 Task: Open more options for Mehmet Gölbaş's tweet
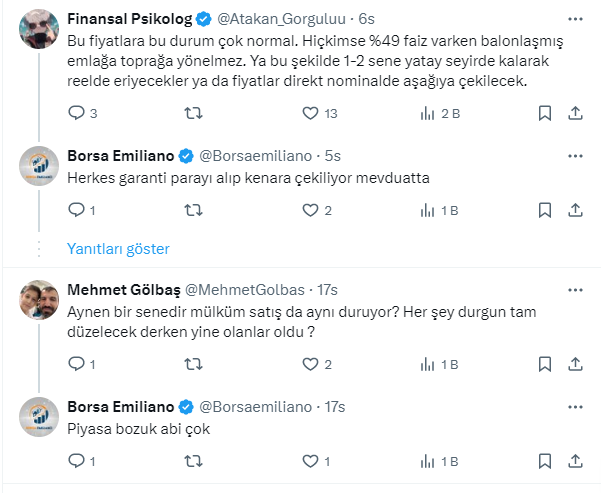point(575,290)
